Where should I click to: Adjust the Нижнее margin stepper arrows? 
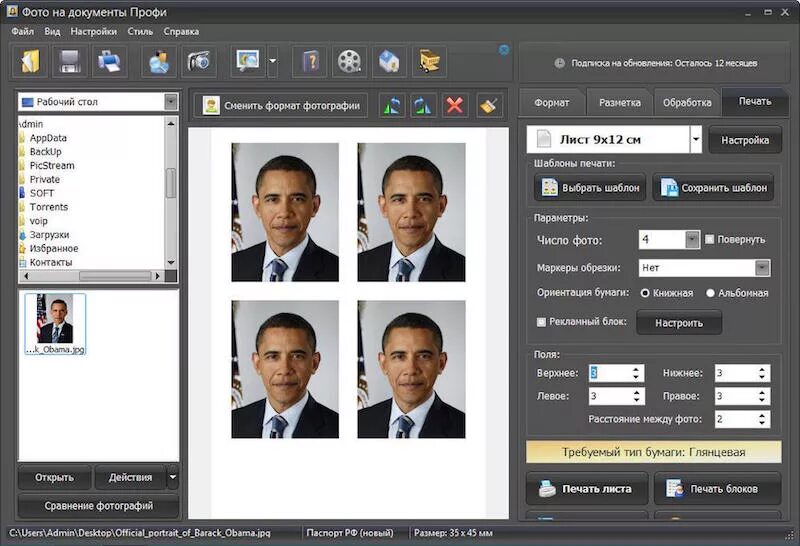(762, 373)
